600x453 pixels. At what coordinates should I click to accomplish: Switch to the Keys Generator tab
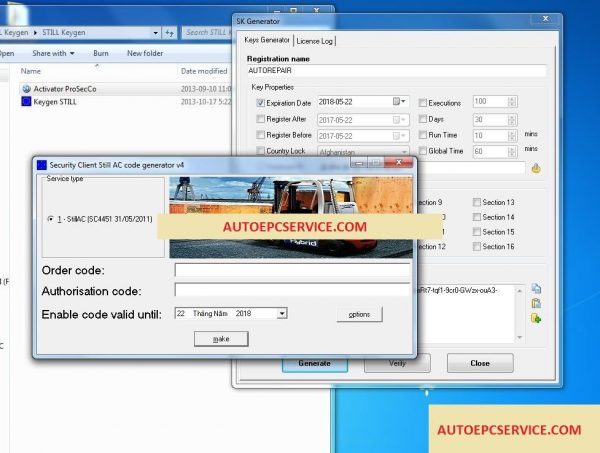click(x=267, y=40)
